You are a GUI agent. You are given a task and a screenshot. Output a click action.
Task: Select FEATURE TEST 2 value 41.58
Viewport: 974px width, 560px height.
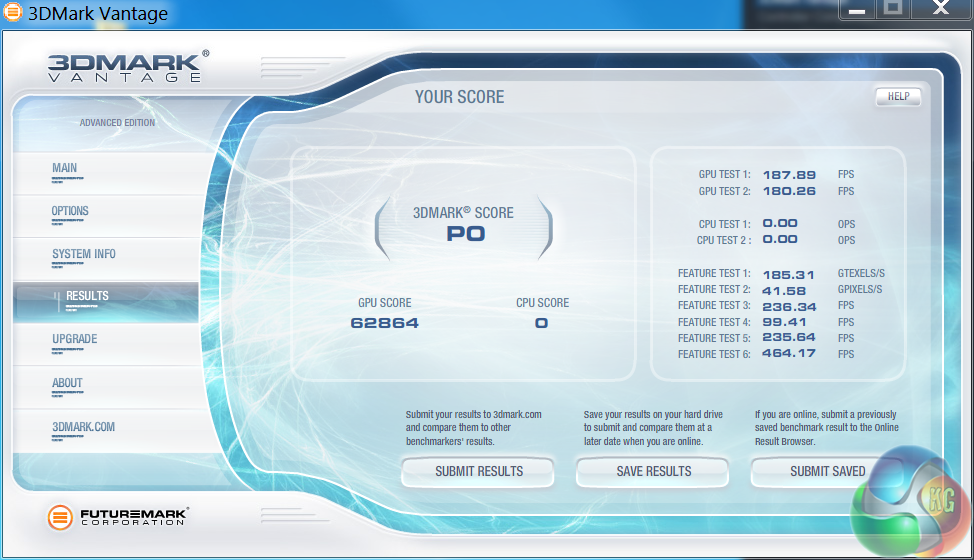(784, 291)
